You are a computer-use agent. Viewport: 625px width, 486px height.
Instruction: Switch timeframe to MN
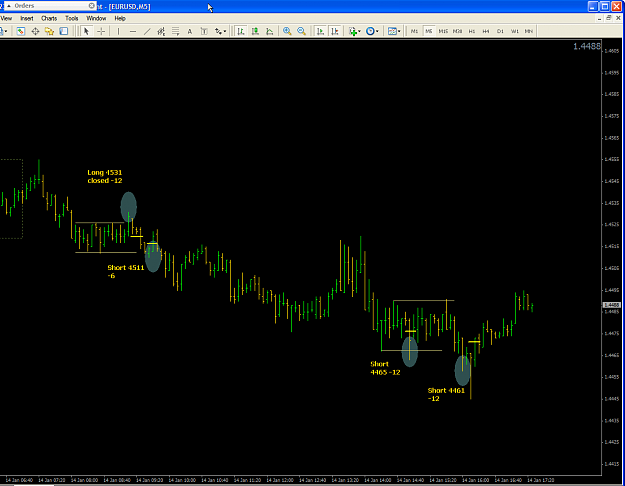tap(529, 31)
